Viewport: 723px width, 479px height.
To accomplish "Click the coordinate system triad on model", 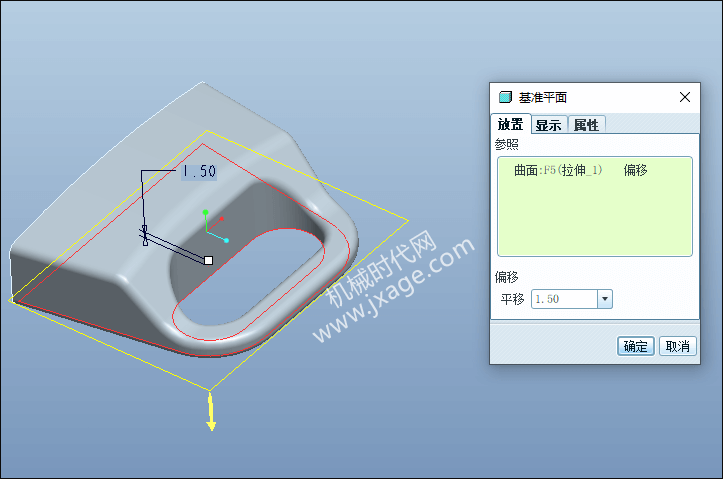I will point(215,226).
